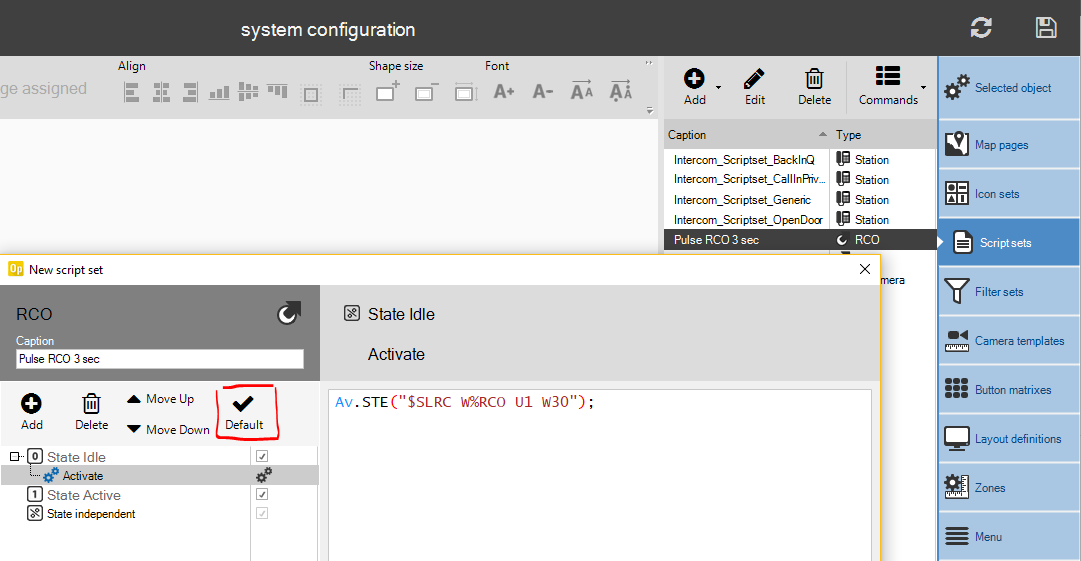Open the Selected object tab

point(1009,88)
